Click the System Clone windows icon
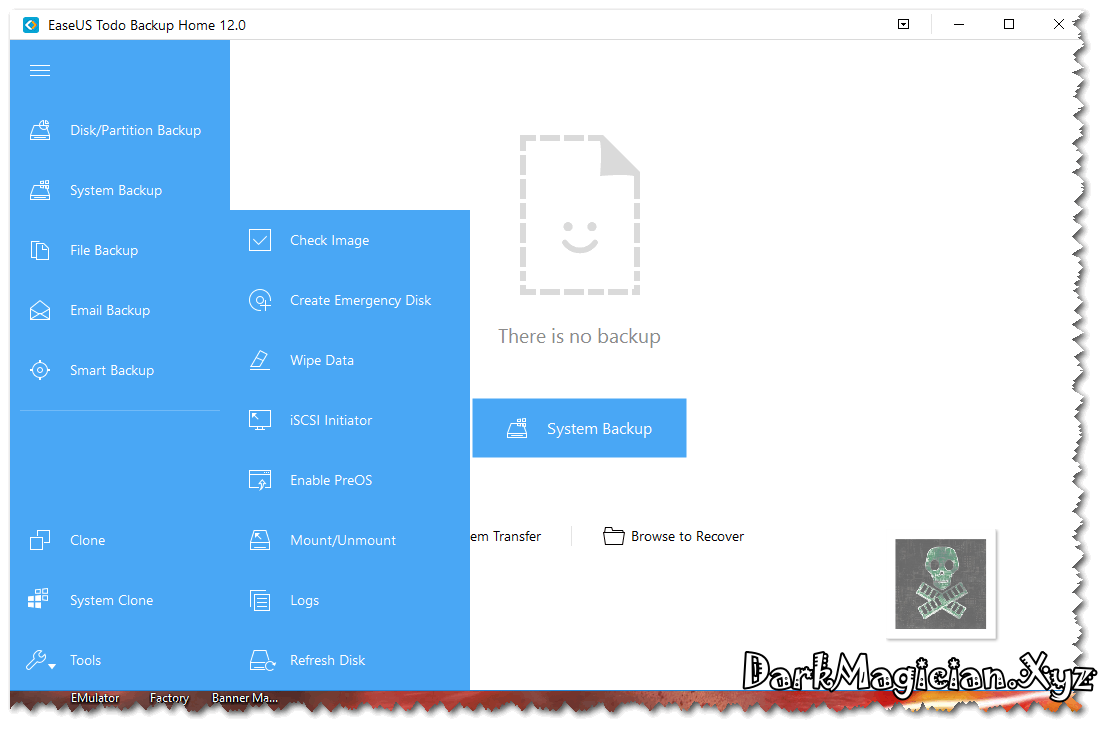Screen dimensions: 1101x729 pos(38,599)
